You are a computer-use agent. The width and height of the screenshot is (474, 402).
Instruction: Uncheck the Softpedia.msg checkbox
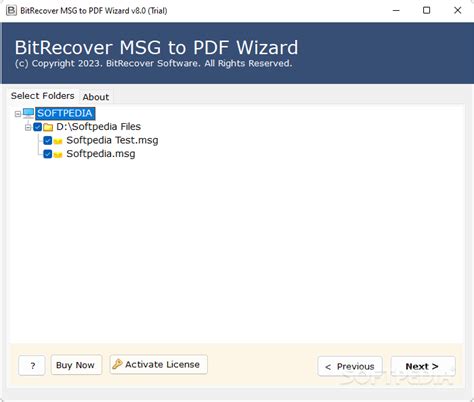(48, 154)
